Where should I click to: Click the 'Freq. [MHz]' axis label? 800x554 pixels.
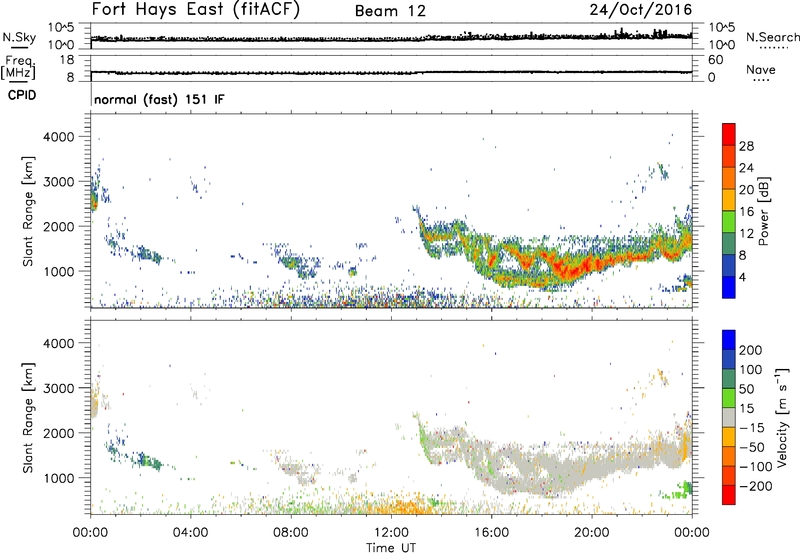pos(19,67)
